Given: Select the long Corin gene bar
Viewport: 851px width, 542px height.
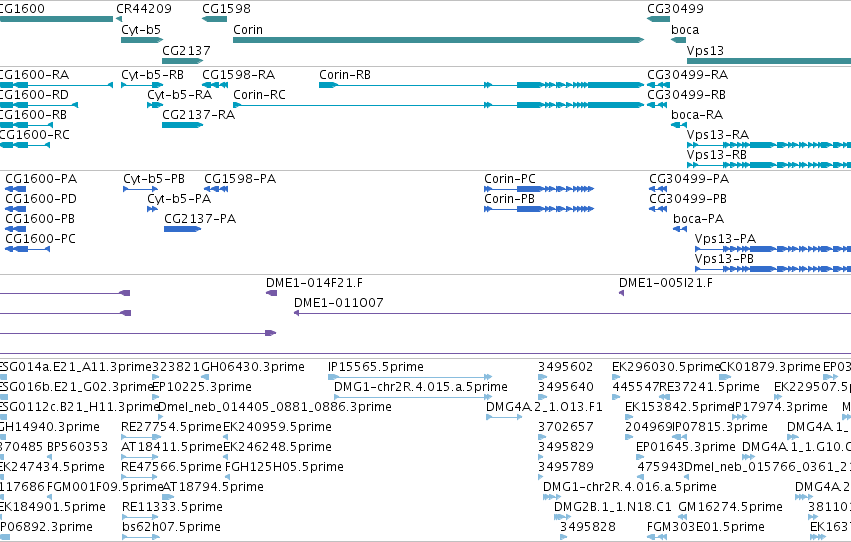Looking at the screenshot, I should (x=439, y=40).
